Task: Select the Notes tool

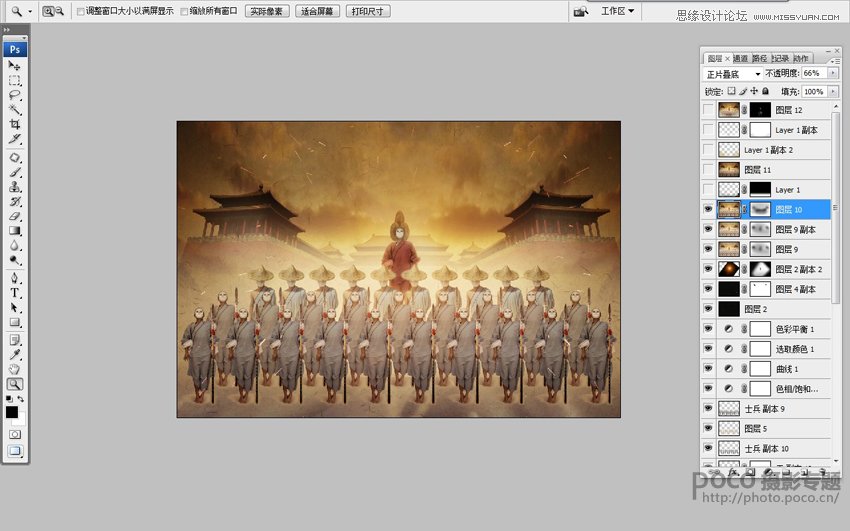Action: (15, 340)
